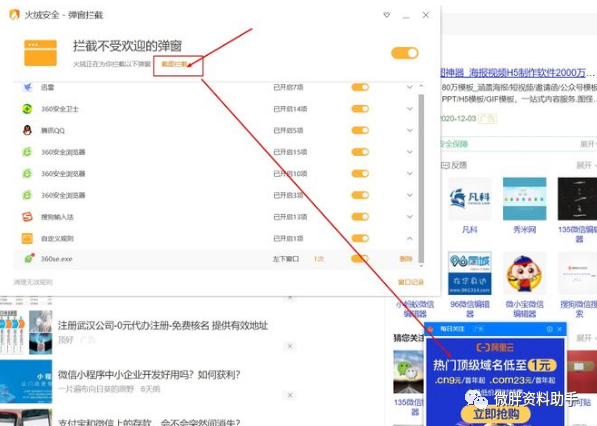Click 立即抢购 button in the ad
Viewport: 597px width, 426px height.
pyautogui.click(x=496, y=414)
